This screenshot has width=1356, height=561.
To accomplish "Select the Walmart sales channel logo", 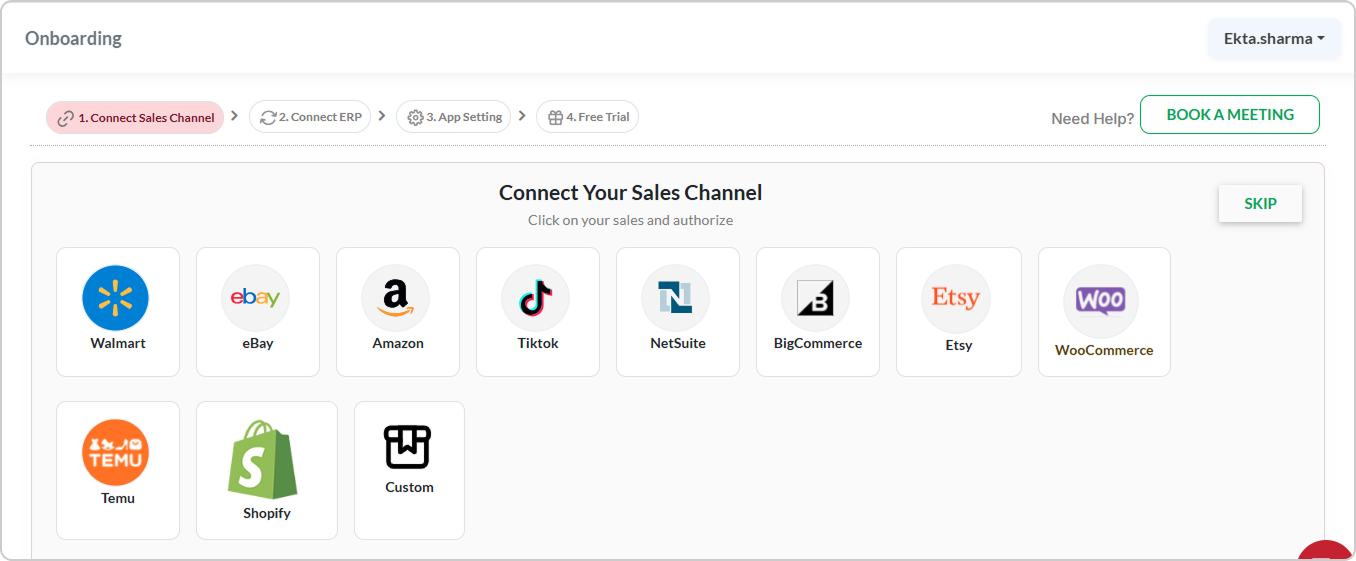I will point(115,298).
